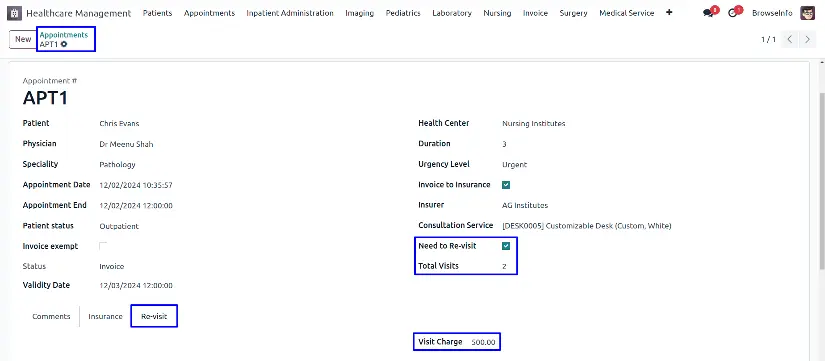Open the activities clock icon

pos(732,13)
